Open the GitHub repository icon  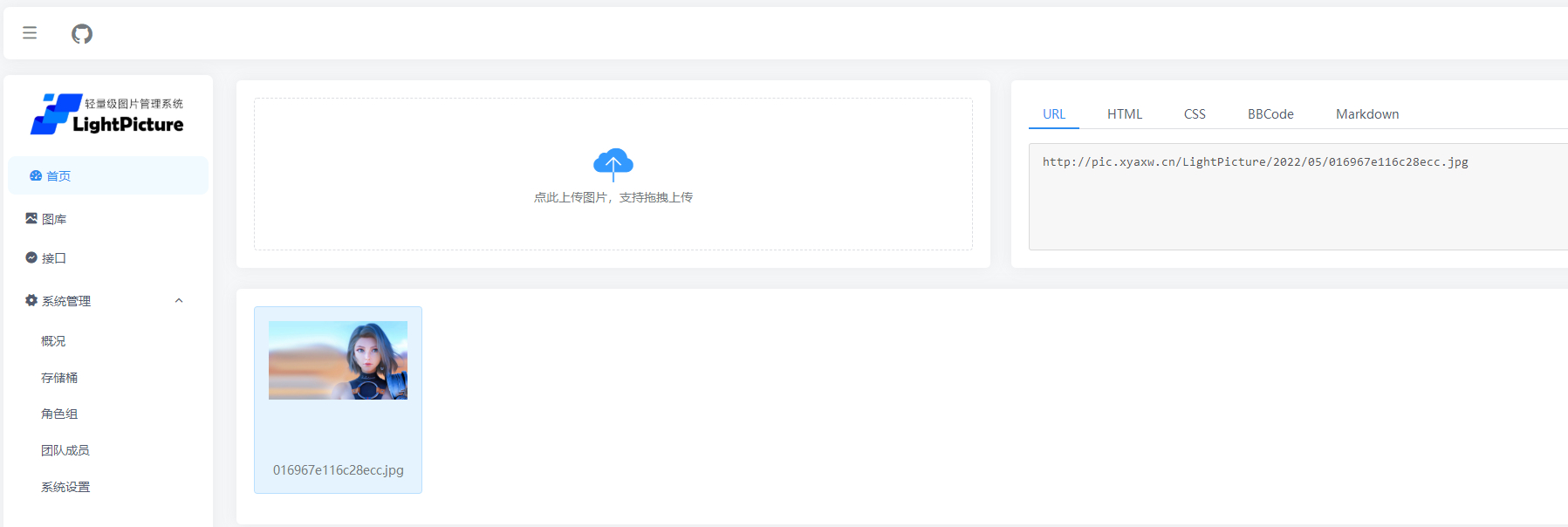(82, 34)
